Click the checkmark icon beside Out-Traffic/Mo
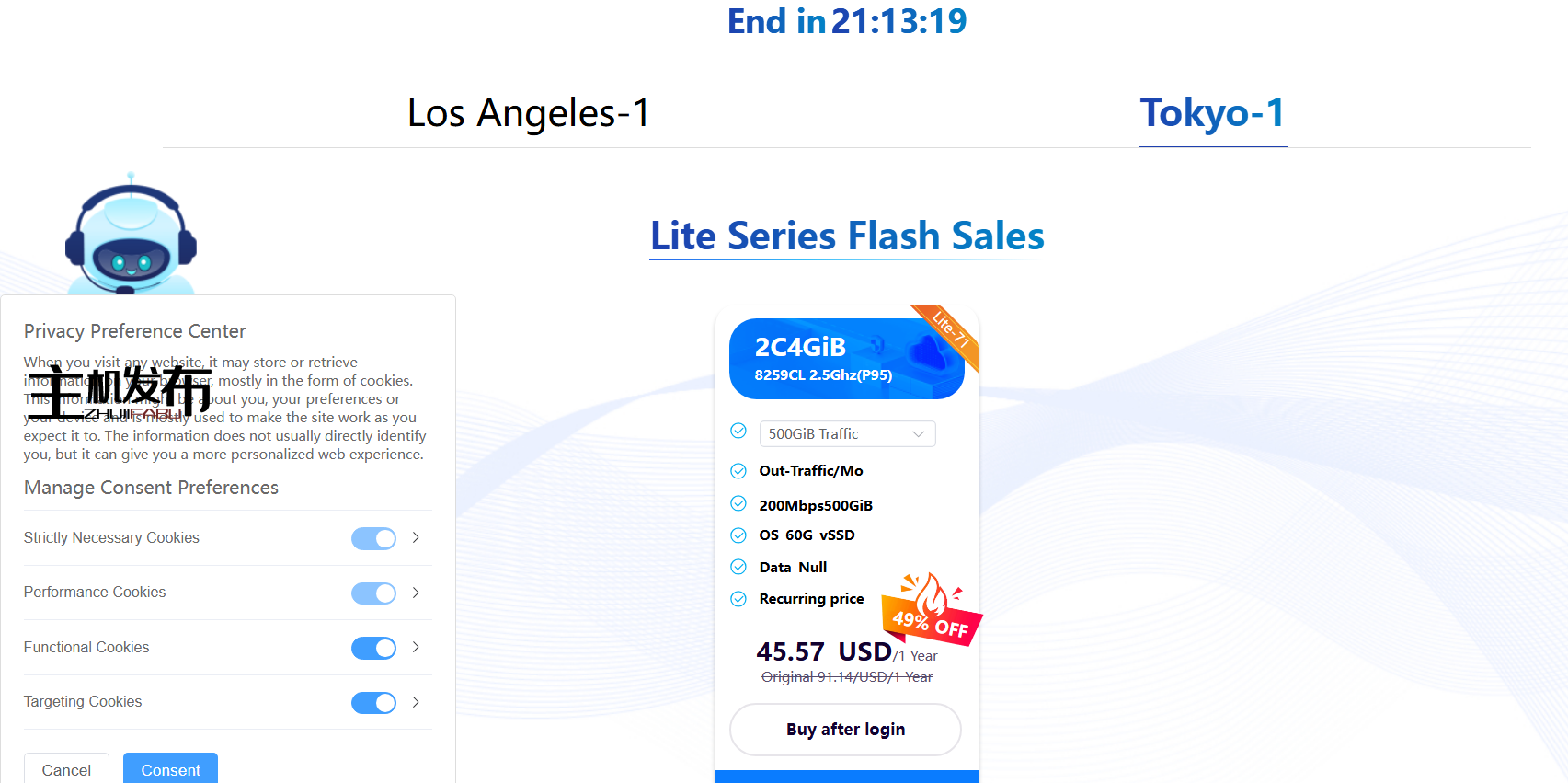1568x783 pixels. (738, 470)
